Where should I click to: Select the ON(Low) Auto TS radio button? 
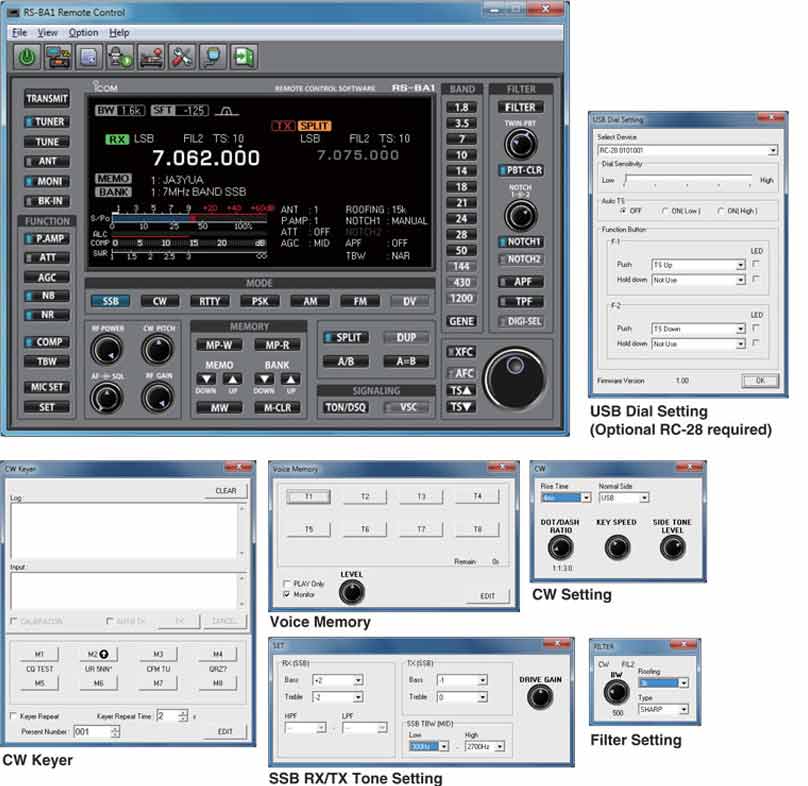[x=663, y=209]
